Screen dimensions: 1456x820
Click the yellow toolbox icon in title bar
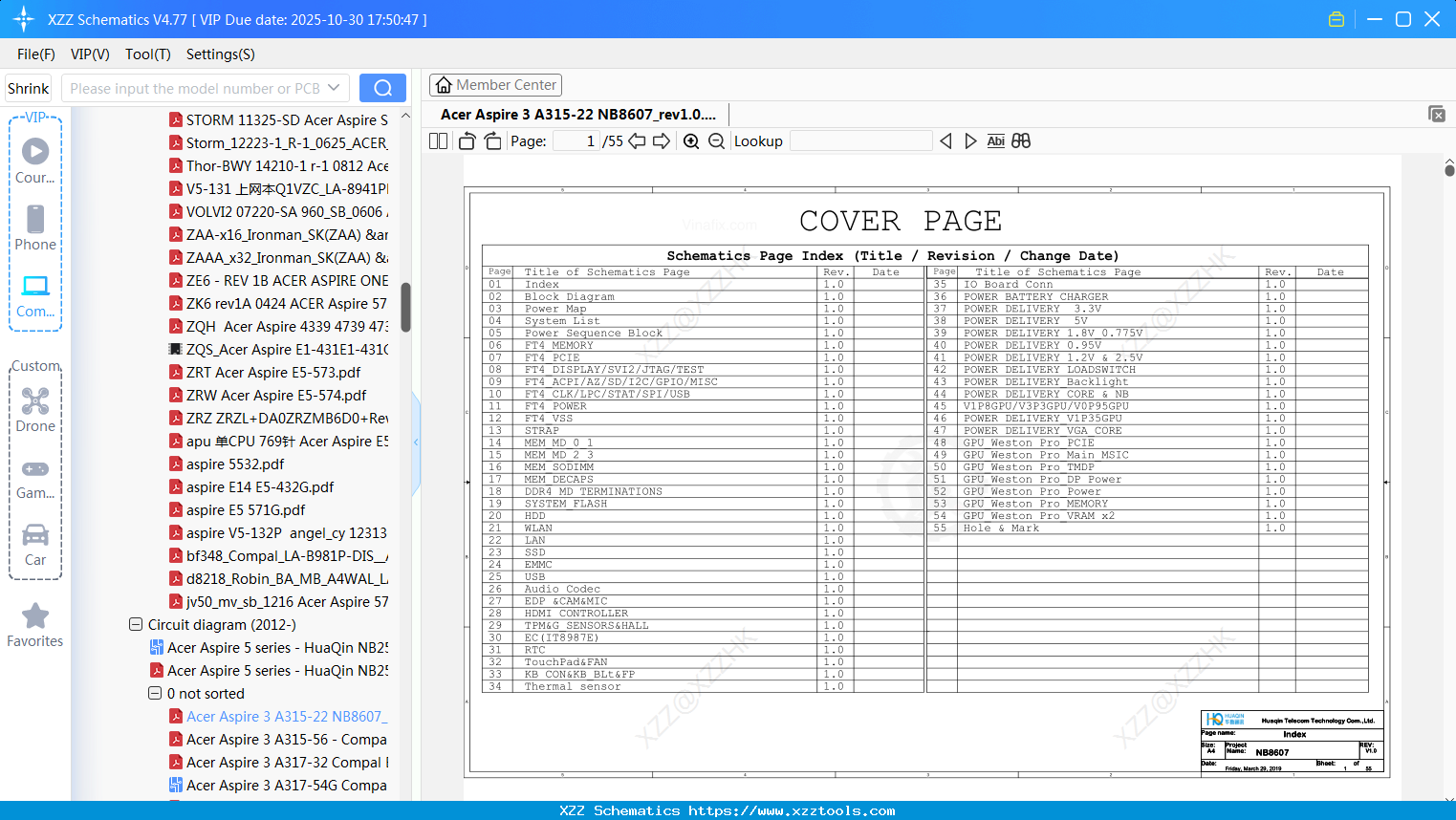(x=1336, y=19)
